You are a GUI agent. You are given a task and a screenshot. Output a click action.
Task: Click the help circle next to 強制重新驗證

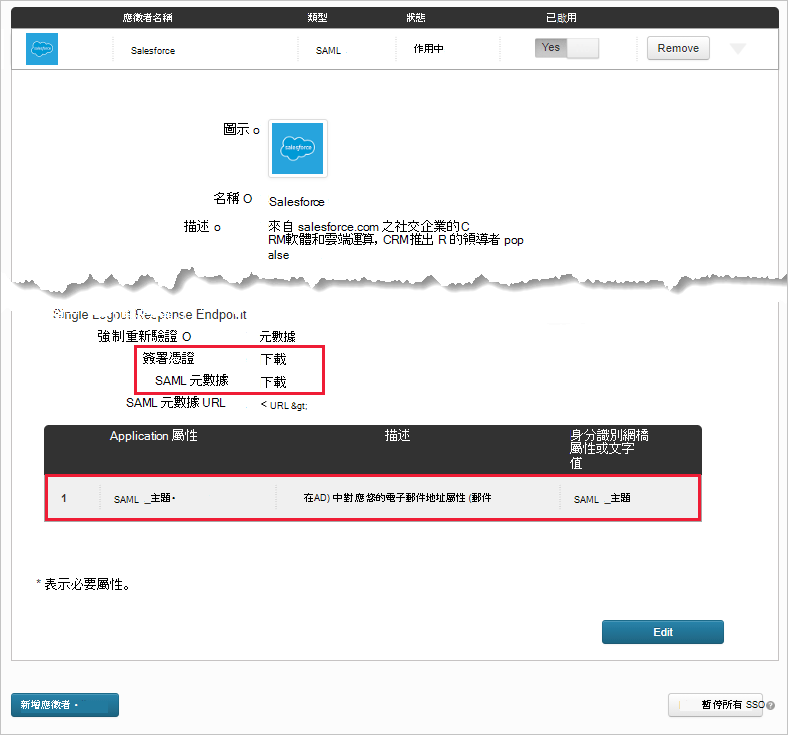click(x=186, y=337)
